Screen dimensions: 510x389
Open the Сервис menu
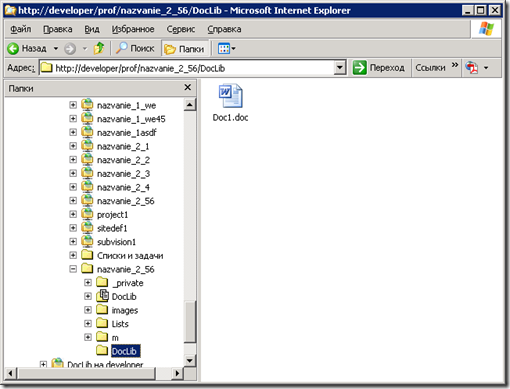(181, 29)
